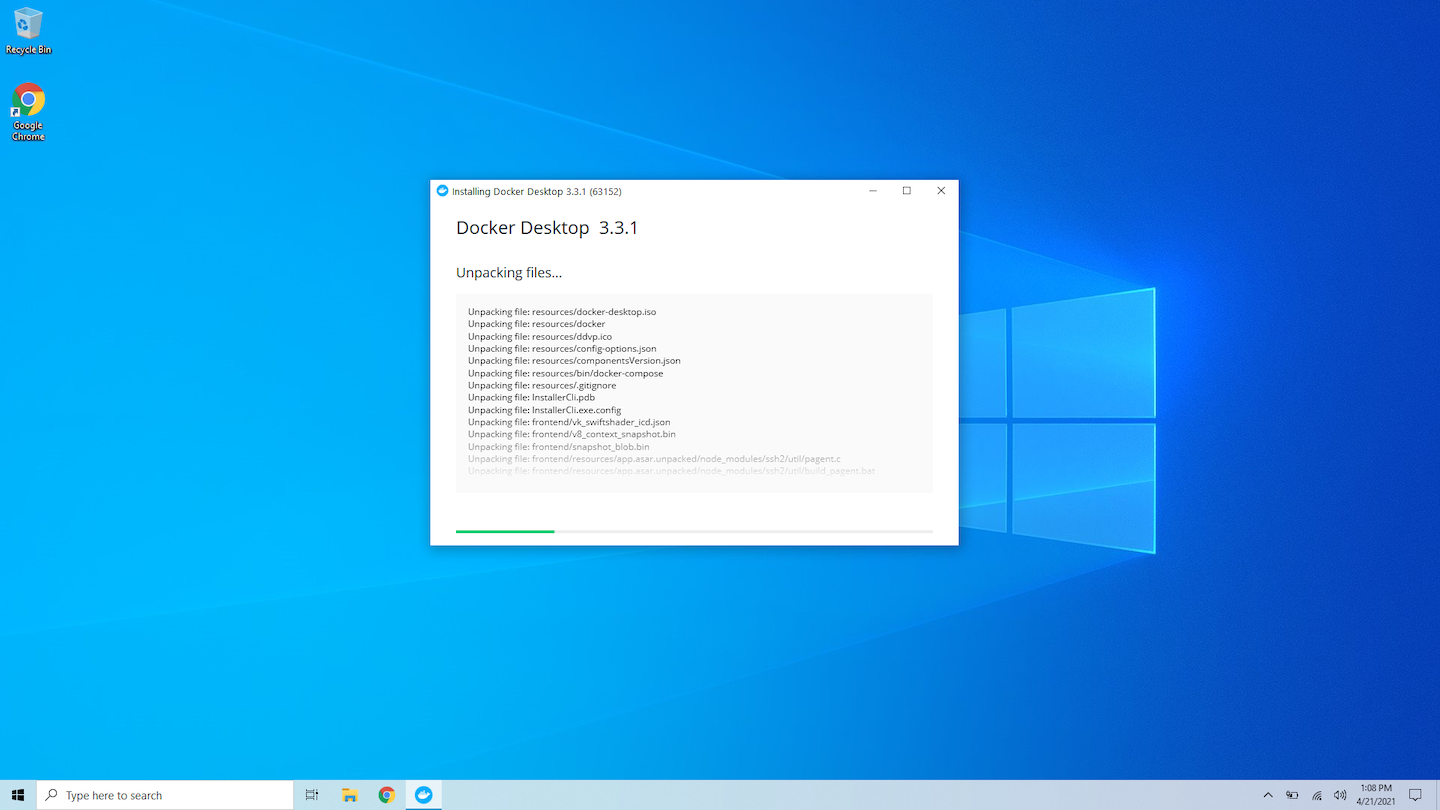The height and width of the screenshot is (810, 1440).
Task: Select the log line 'resources/docker-desktop.iso'
Action: pyautogui.click(x=562, y=312)
